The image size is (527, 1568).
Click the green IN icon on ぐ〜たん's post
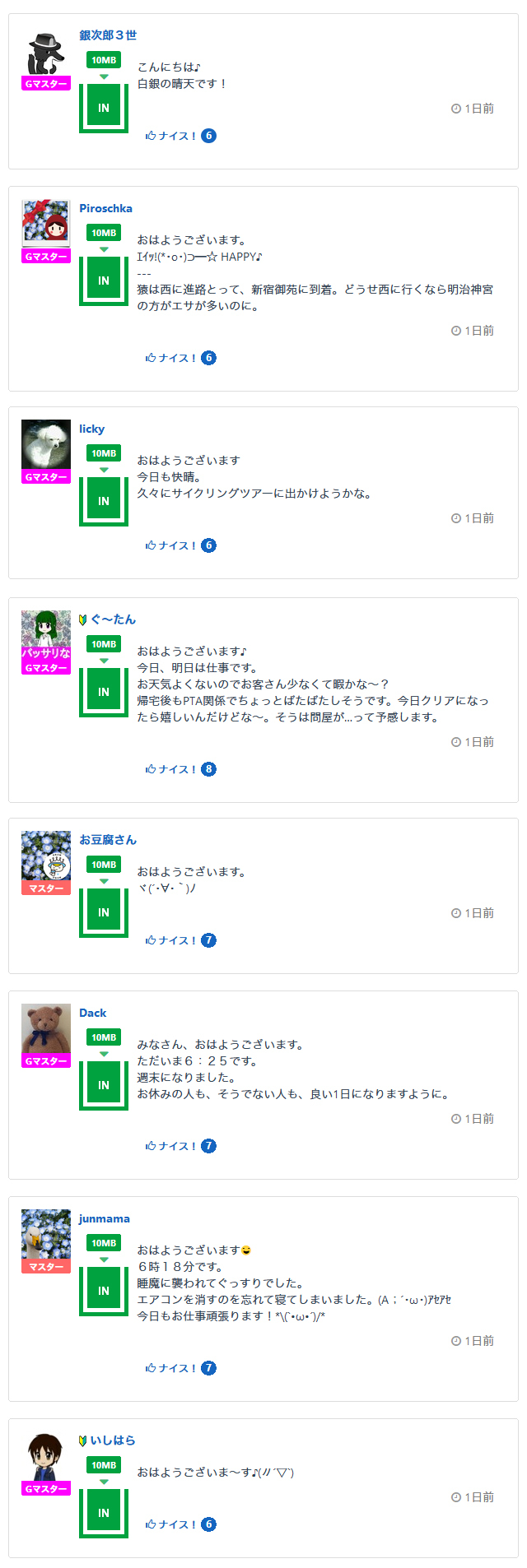point(104,692)
